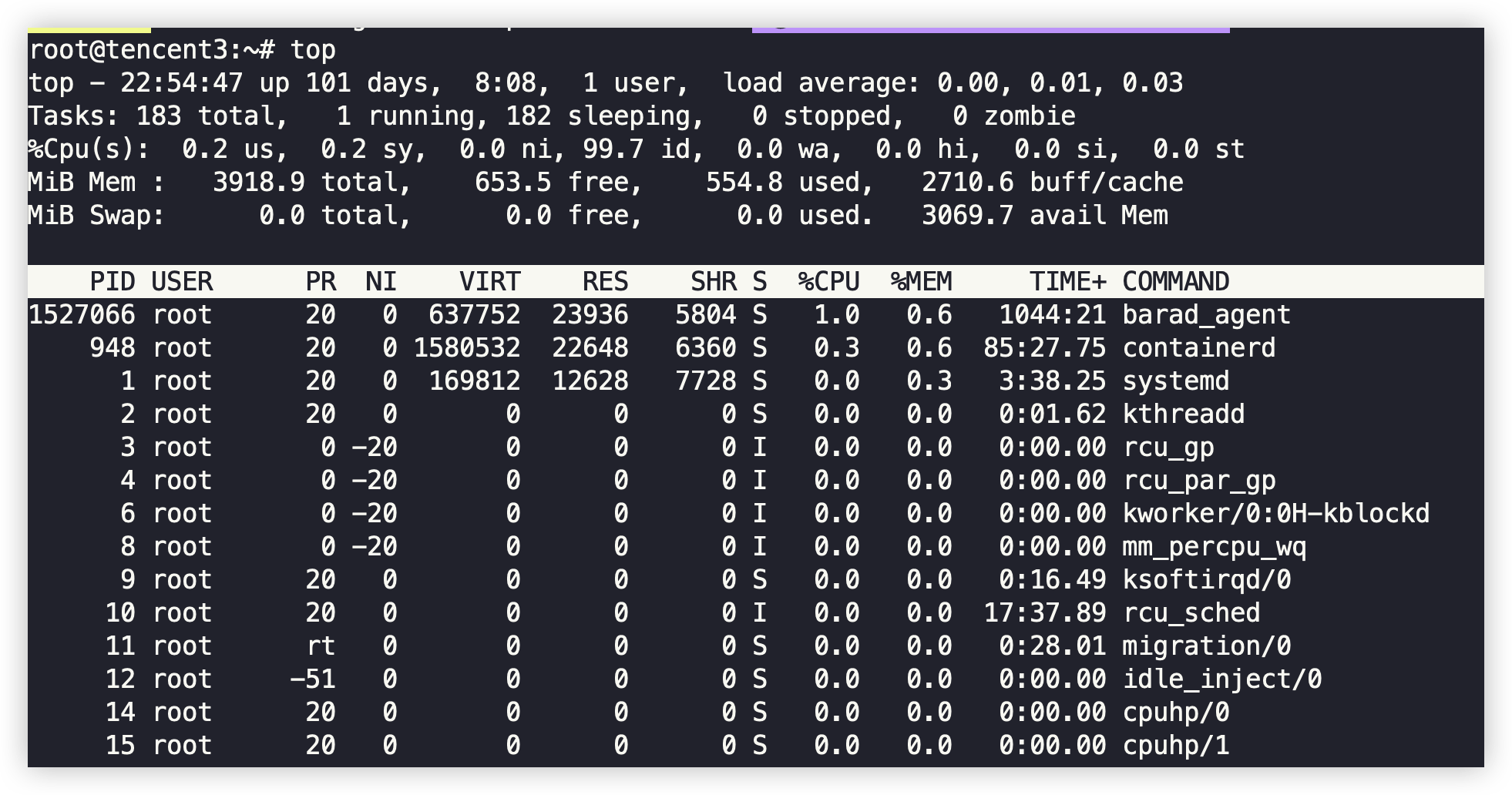Click the 'idle_inject/0' command entry
The height and width of the screenshot is (795, 1512).
[x=1222, y=679]
